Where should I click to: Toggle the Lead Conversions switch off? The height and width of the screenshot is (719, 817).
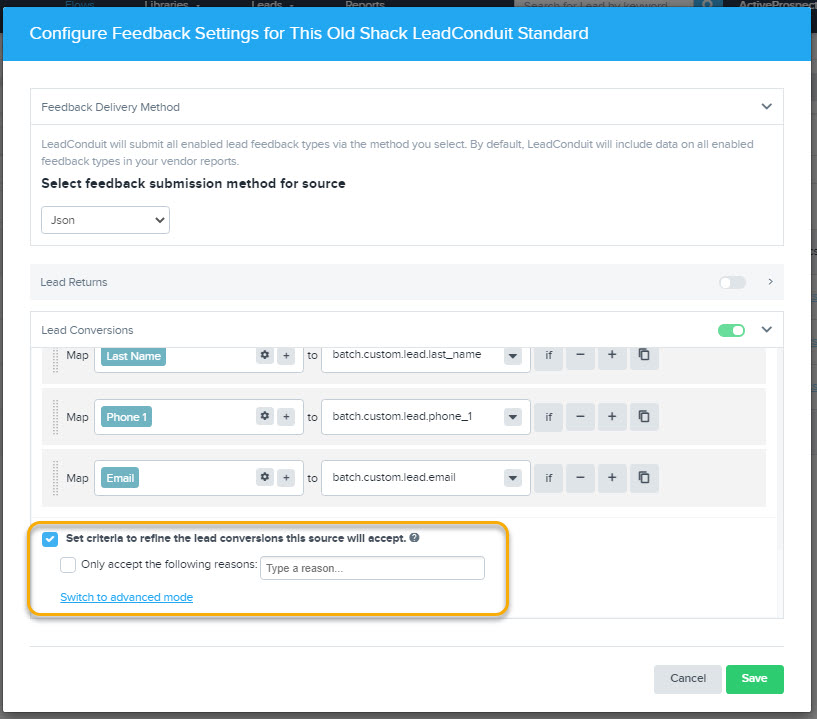[x=732, y=330]
